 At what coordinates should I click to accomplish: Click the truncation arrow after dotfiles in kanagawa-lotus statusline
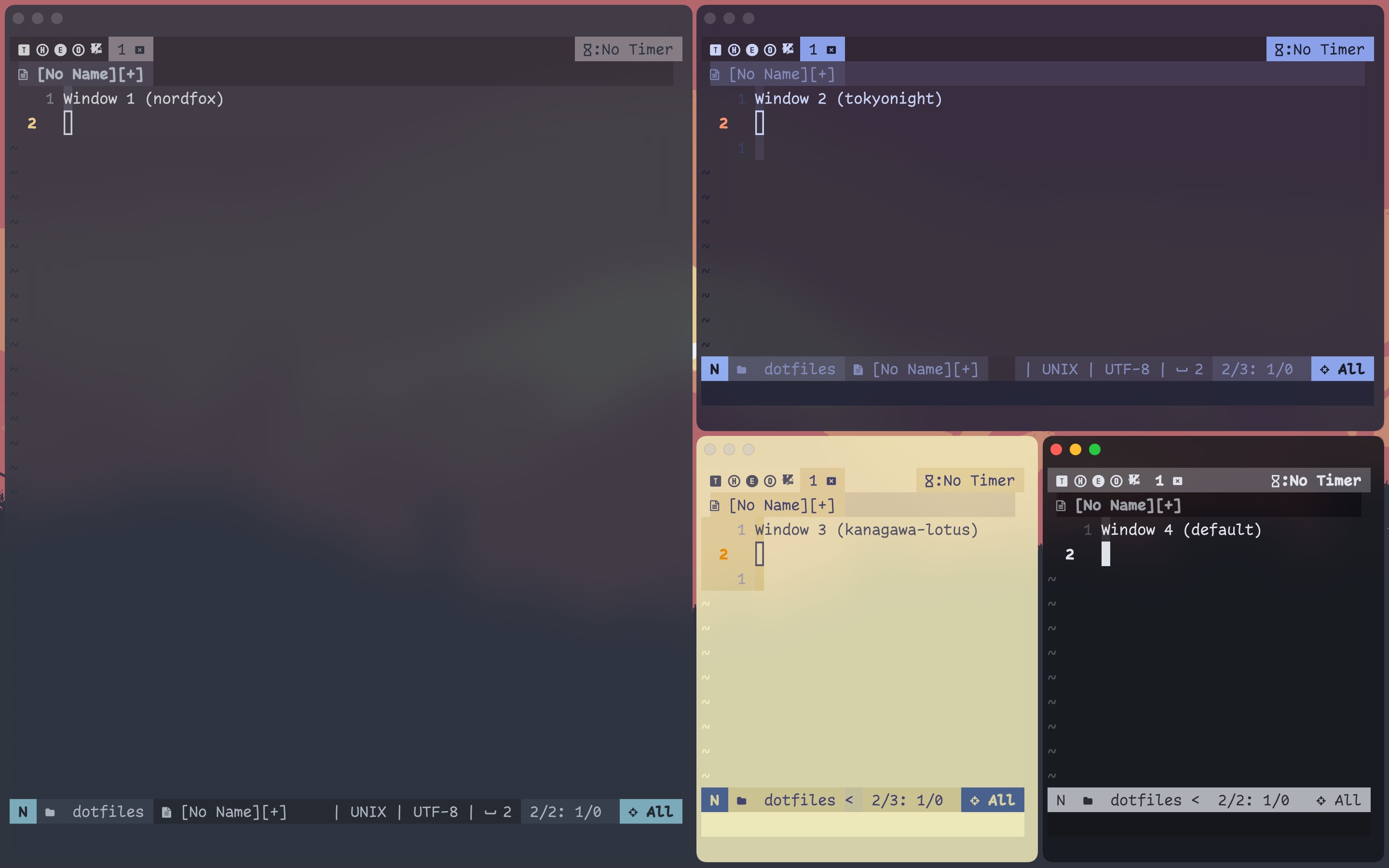pyautogui.click(x=849, y=800)
